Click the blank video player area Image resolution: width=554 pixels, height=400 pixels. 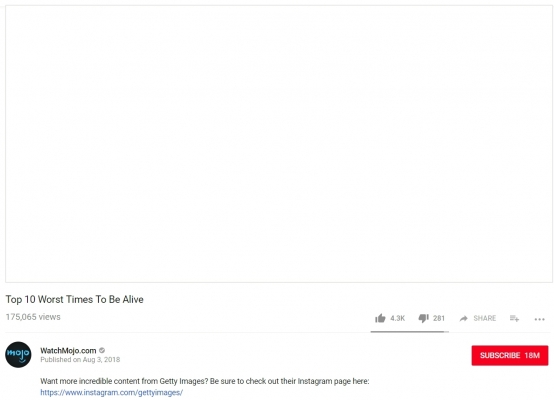pos(279,144)
